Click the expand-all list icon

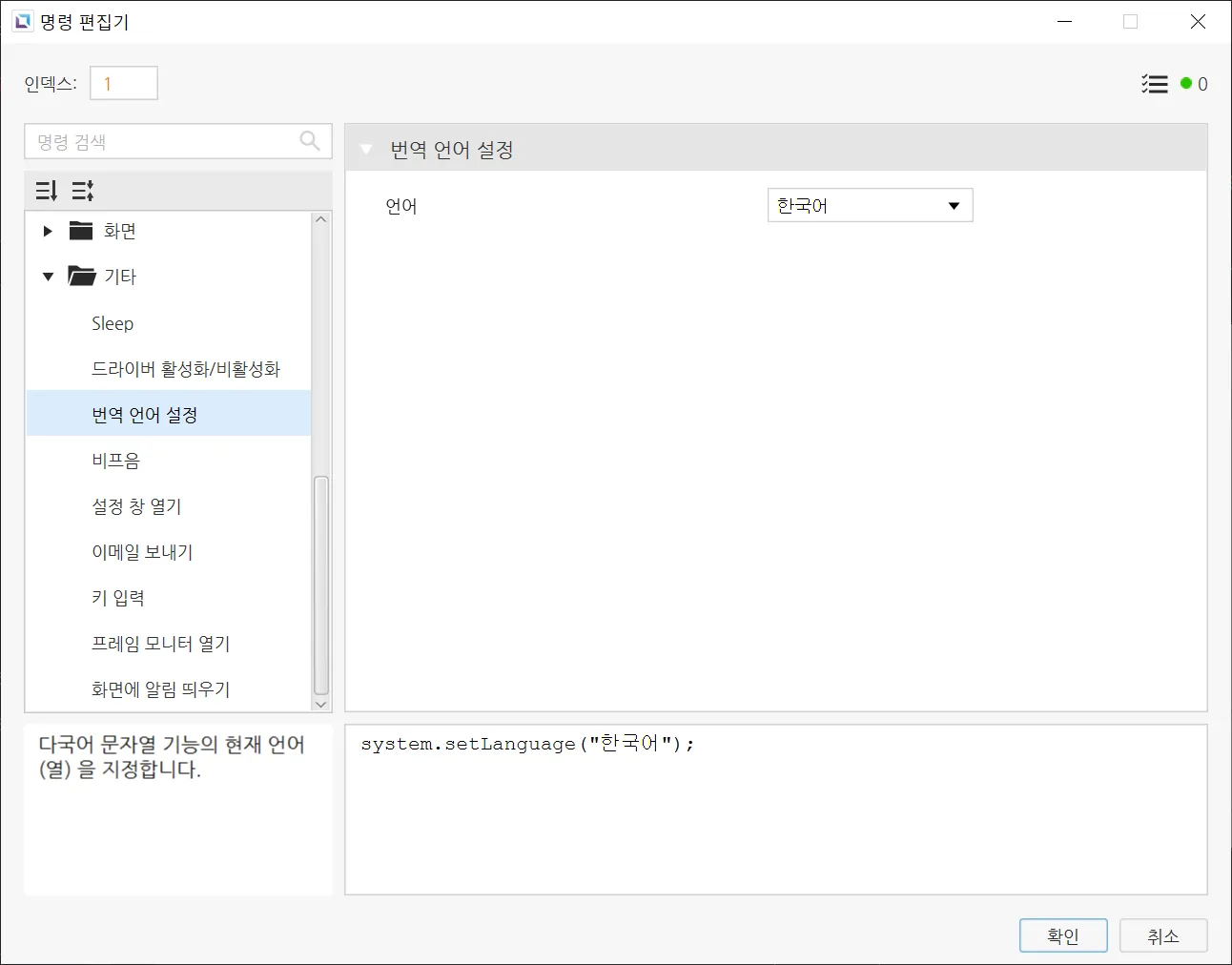point(46,191)
